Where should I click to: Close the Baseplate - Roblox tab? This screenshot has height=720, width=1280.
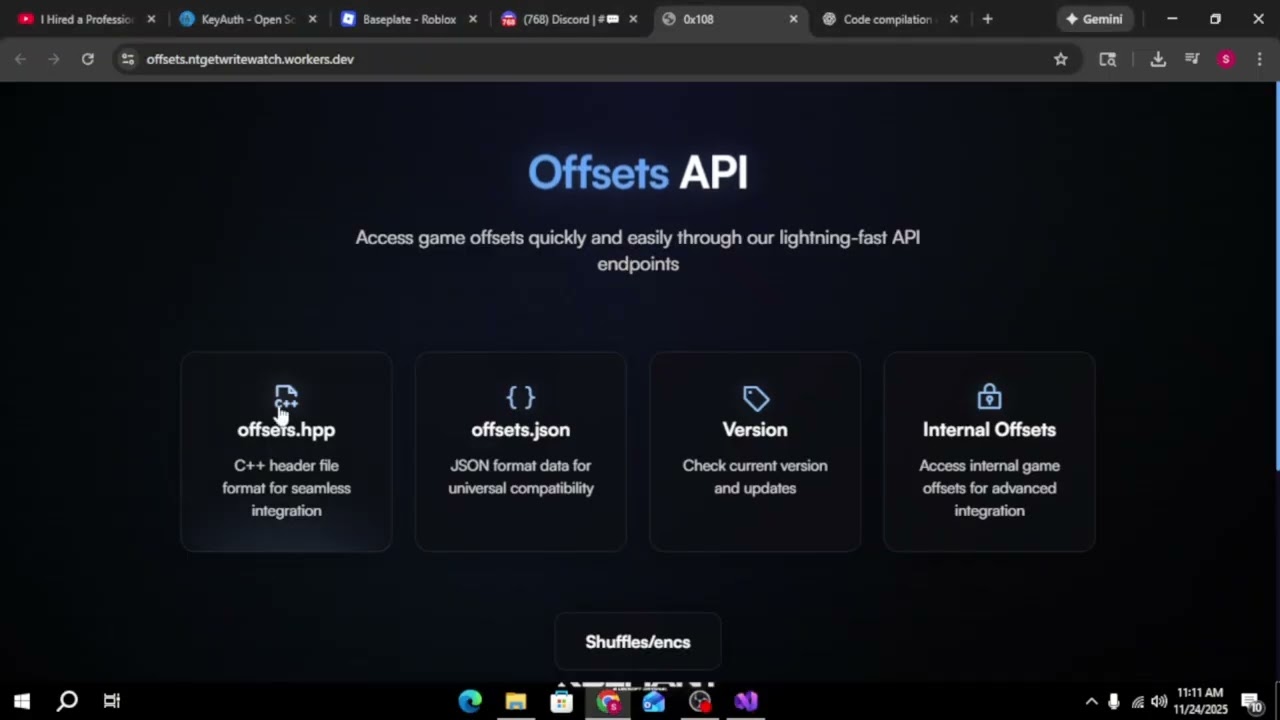(473, 19)
